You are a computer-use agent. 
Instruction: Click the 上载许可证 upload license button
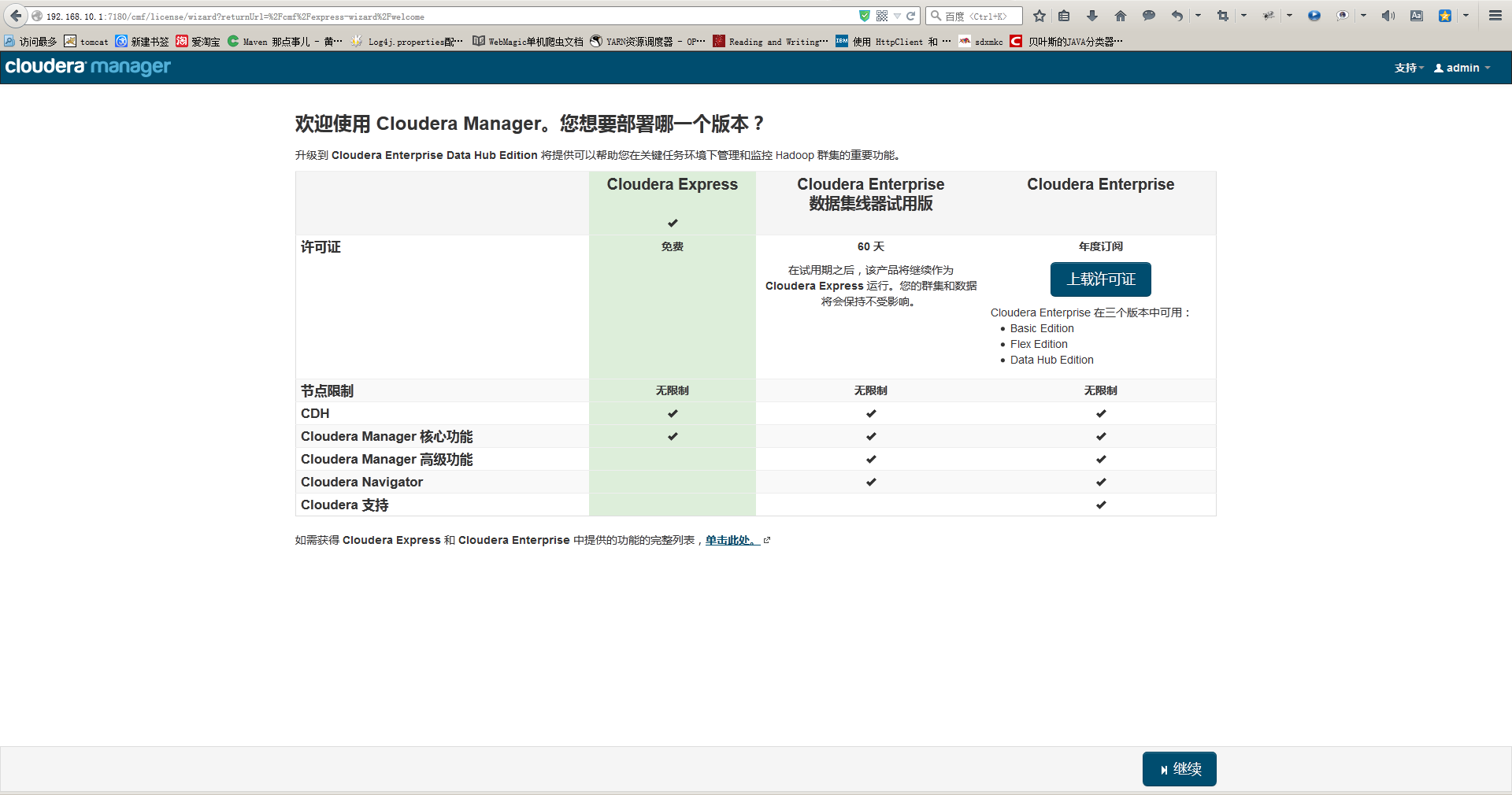pos(1100,279)
